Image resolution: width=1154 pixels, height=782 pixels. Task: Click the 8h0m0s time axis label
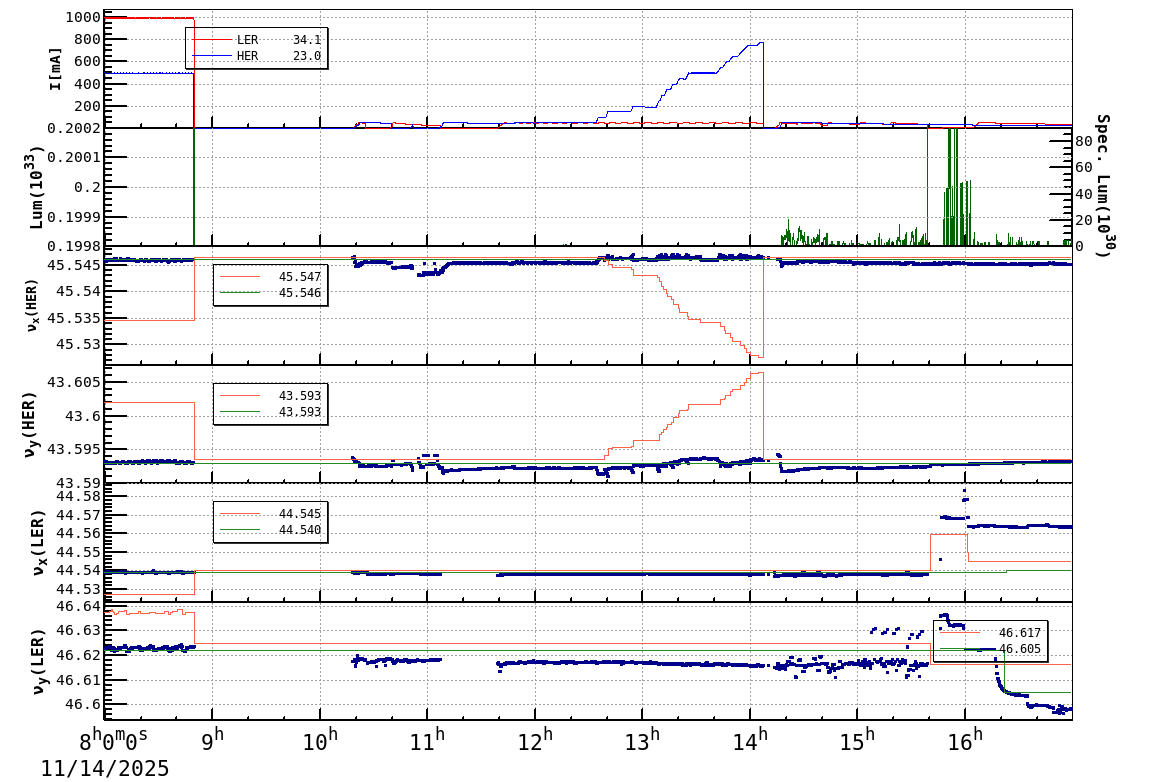coord(113,738)
